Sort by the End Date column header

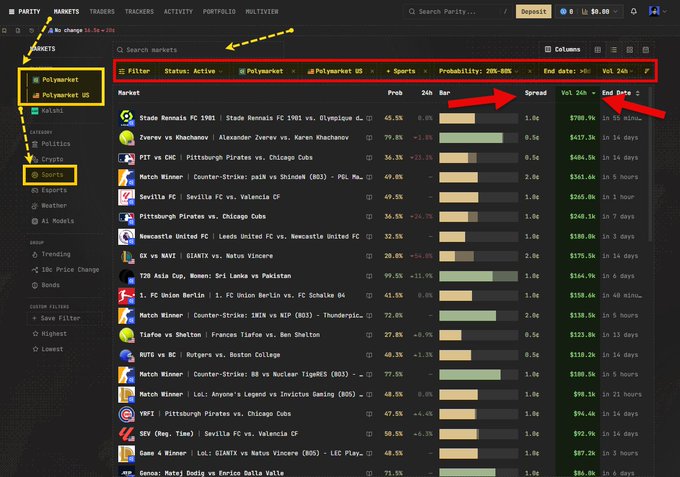click(x=621, y=93)
